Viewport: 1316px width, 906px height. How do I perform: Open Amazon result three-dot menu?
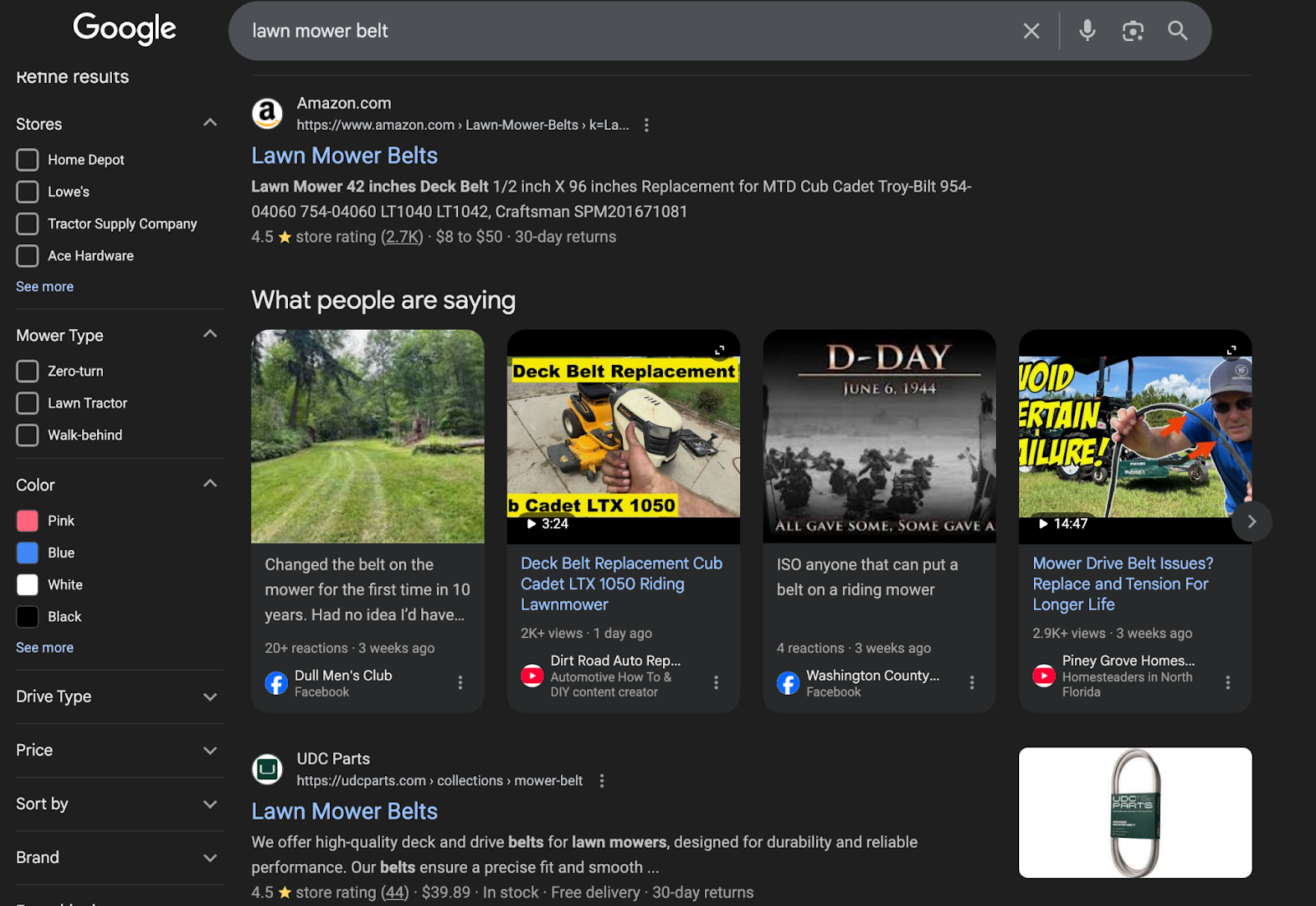(646, 125)
